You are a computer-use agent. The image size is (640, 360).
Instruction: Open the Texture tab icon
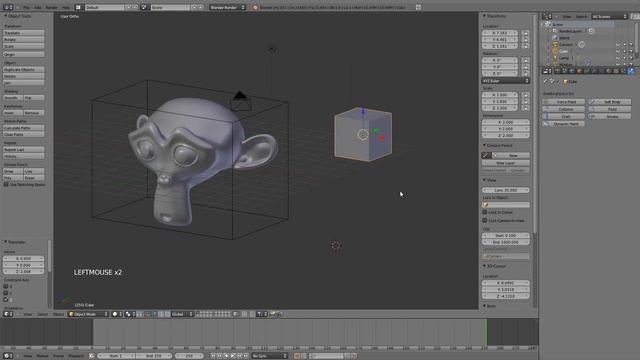point(616,71)
